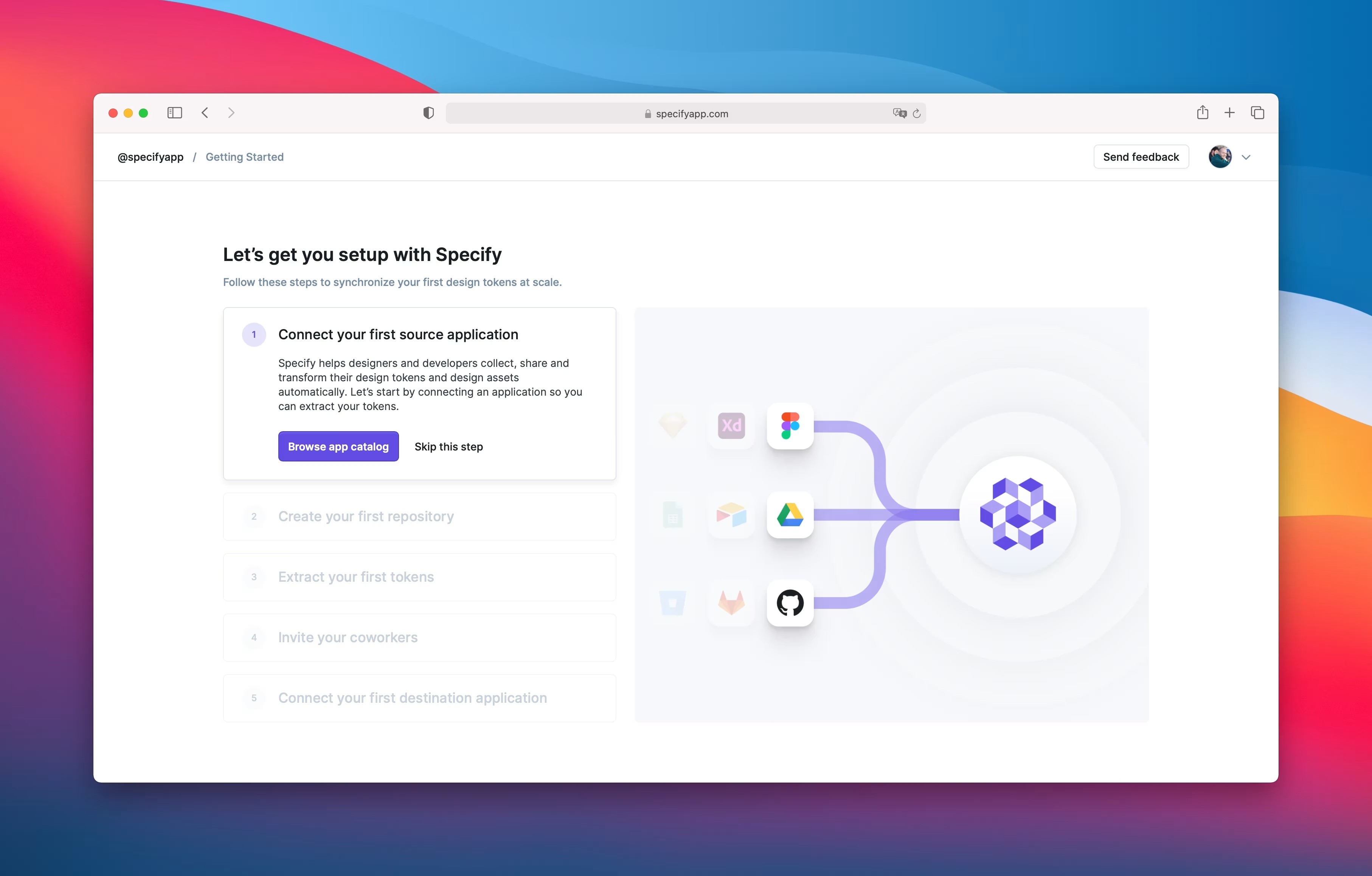Screen dimensions: 1372x876
Task: Click the Send feedback menu item
Action: 1140,156
